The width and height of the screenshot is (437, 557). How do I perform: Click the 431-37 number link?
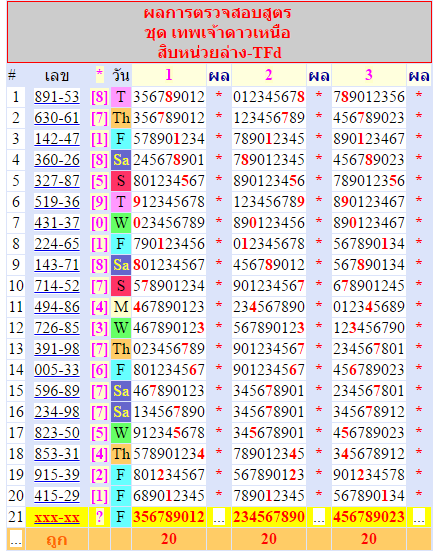tap(57, 223)
